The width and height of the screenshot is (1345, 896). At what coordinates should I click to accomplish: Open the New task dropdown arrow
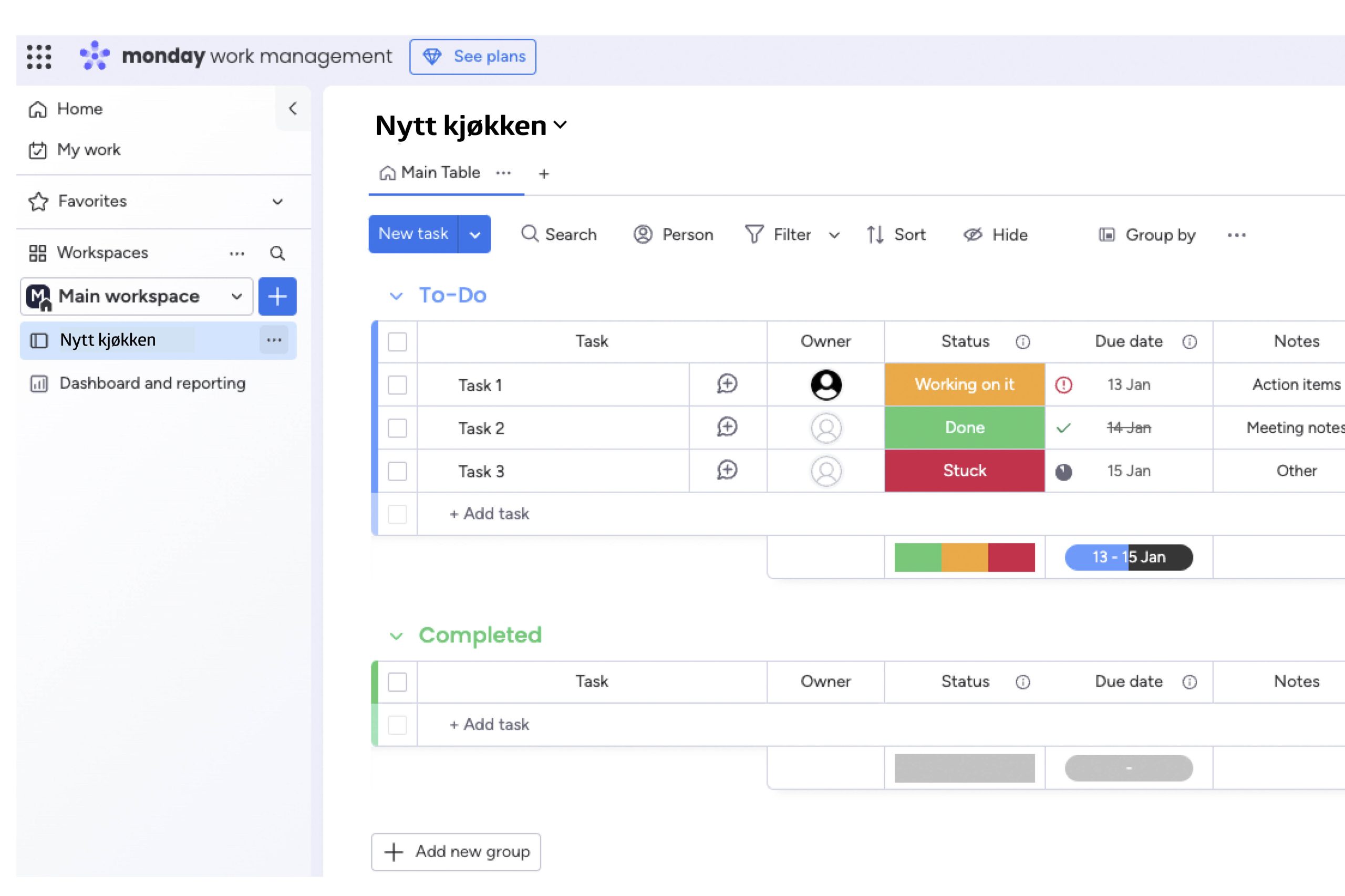tap(474, 235)
